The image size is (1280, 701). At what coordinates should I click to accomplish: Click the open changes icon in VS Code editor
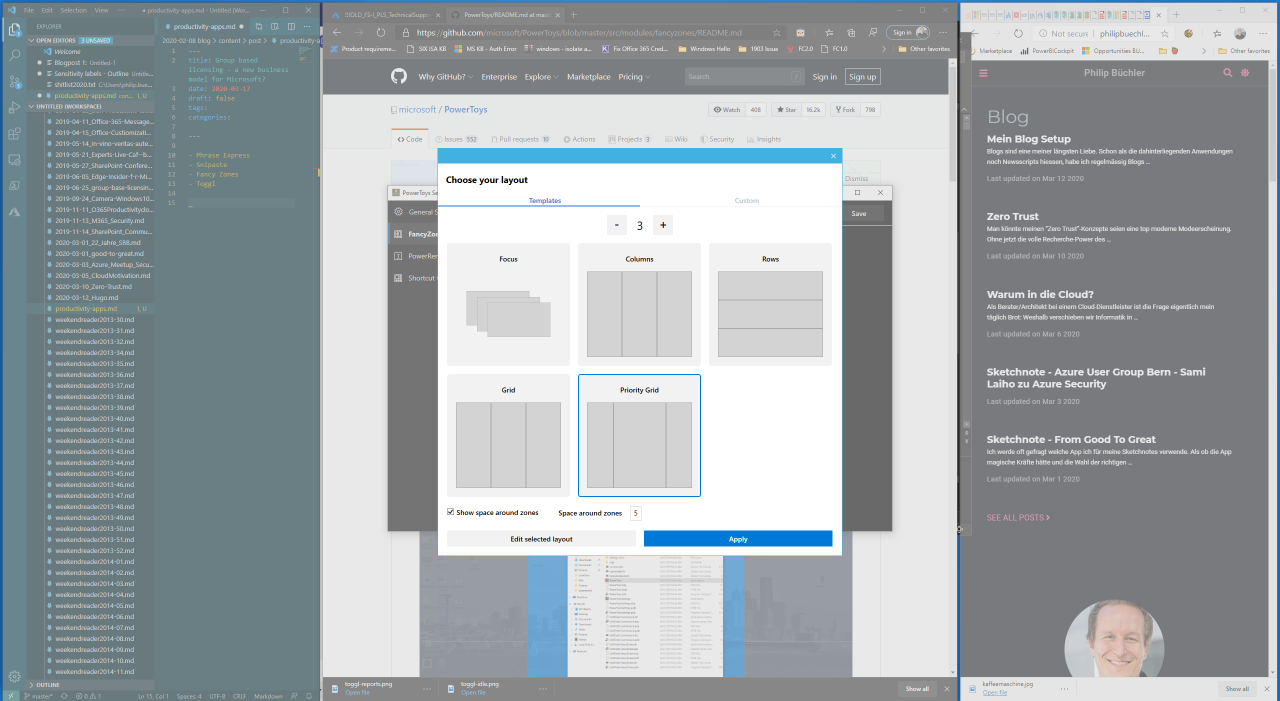click(259, 27)
